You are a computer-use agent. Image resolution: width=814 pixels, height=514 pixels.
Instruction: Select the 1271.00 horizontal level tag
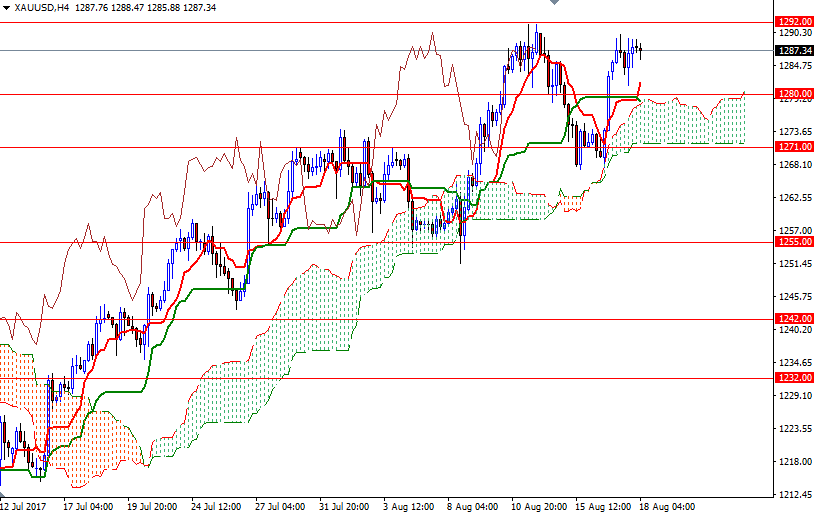click(793, 147)
